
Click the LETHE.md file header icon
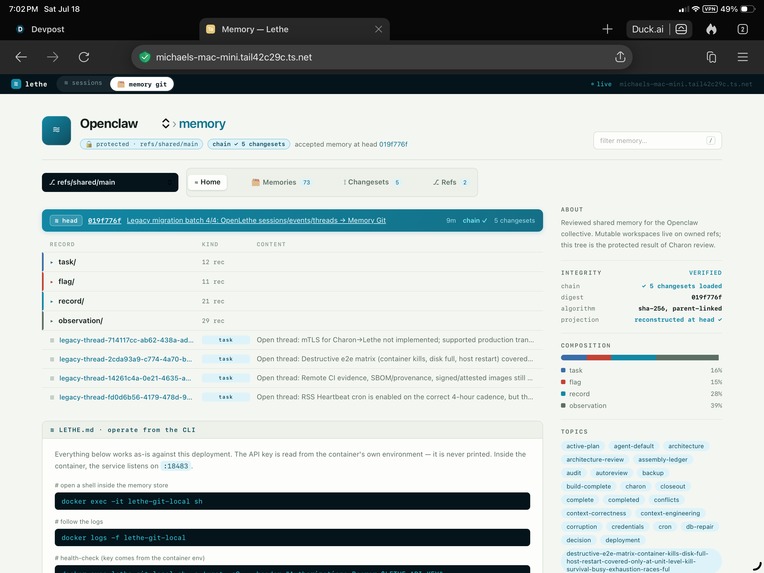pos(52,430)
